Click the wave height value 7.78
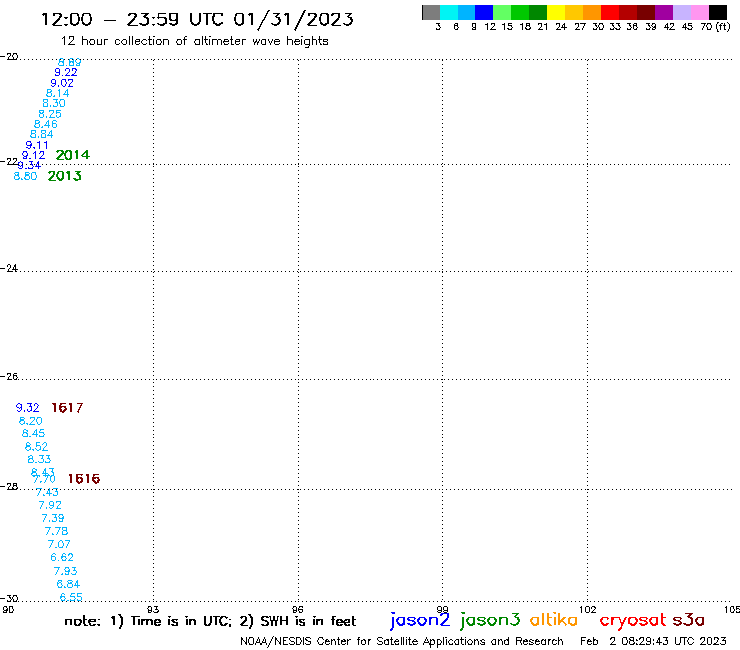This screenshot has height=650, width=740. (x=56, y=532)
